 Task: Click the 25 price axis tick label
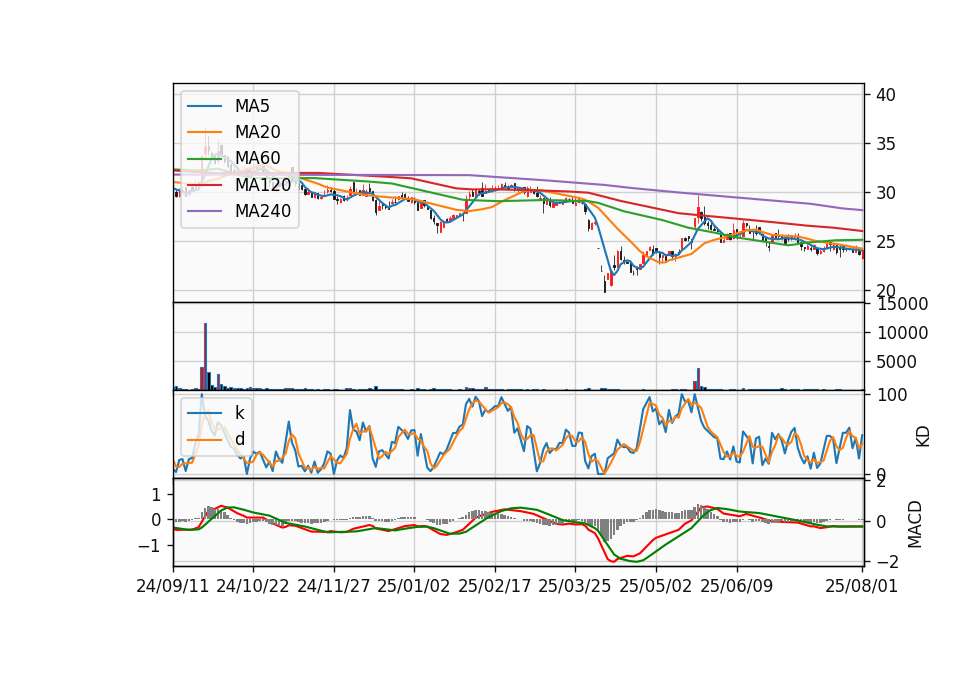tap(886, 242)
